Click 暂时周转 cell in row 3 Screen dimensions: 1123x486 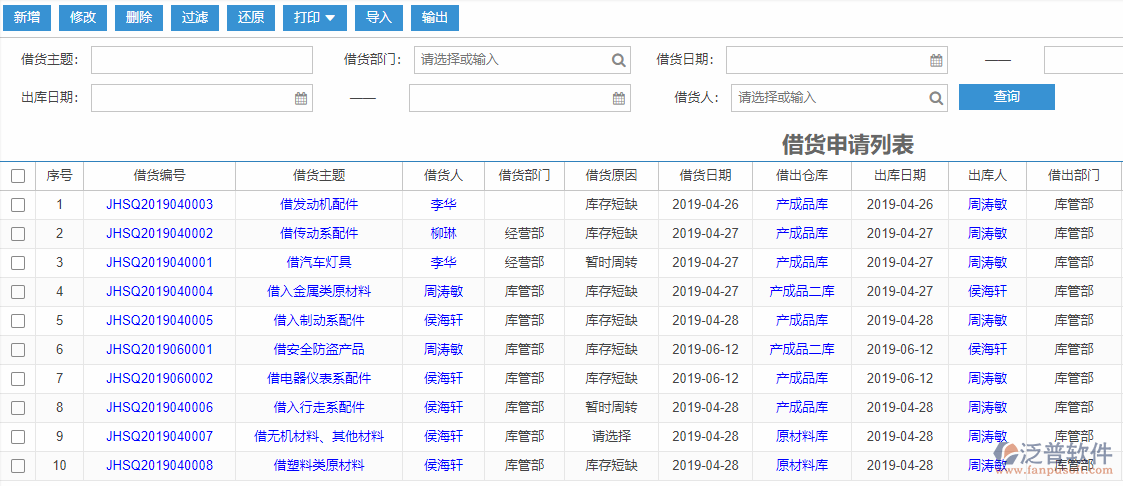pos(612,263)
